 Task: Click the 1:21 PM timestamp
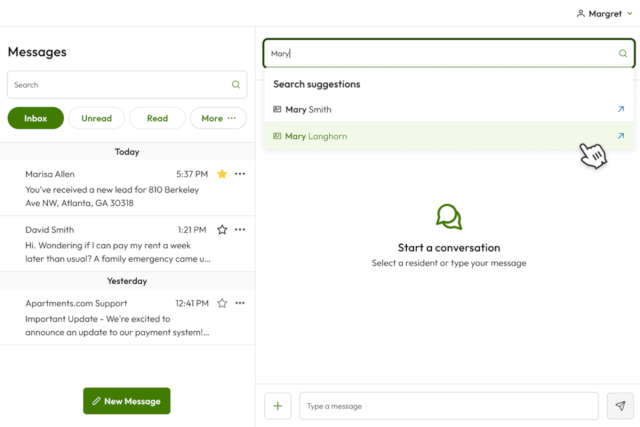[192, 229]
